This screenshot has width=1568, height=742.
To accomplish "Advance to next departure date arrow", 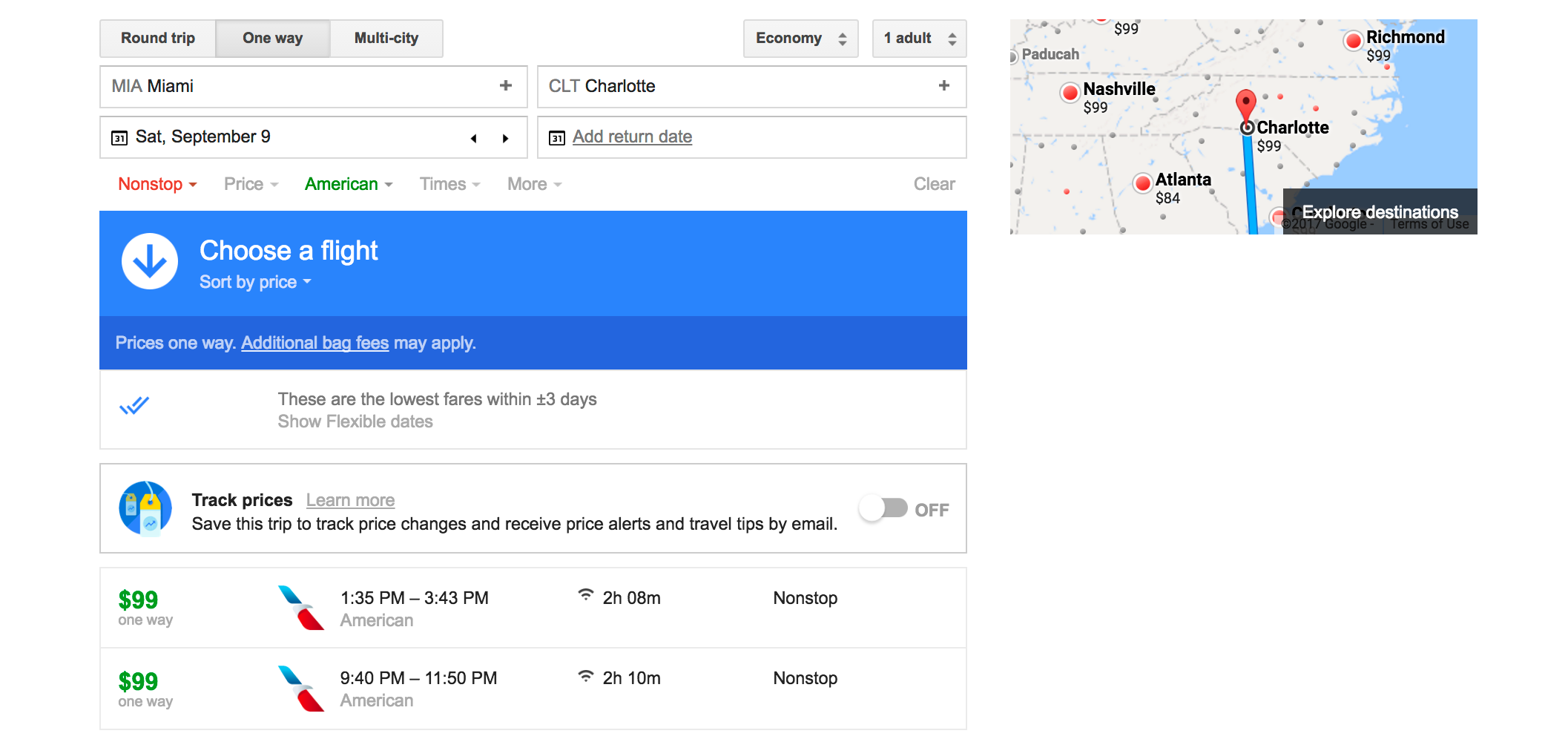I will (506, 138).
